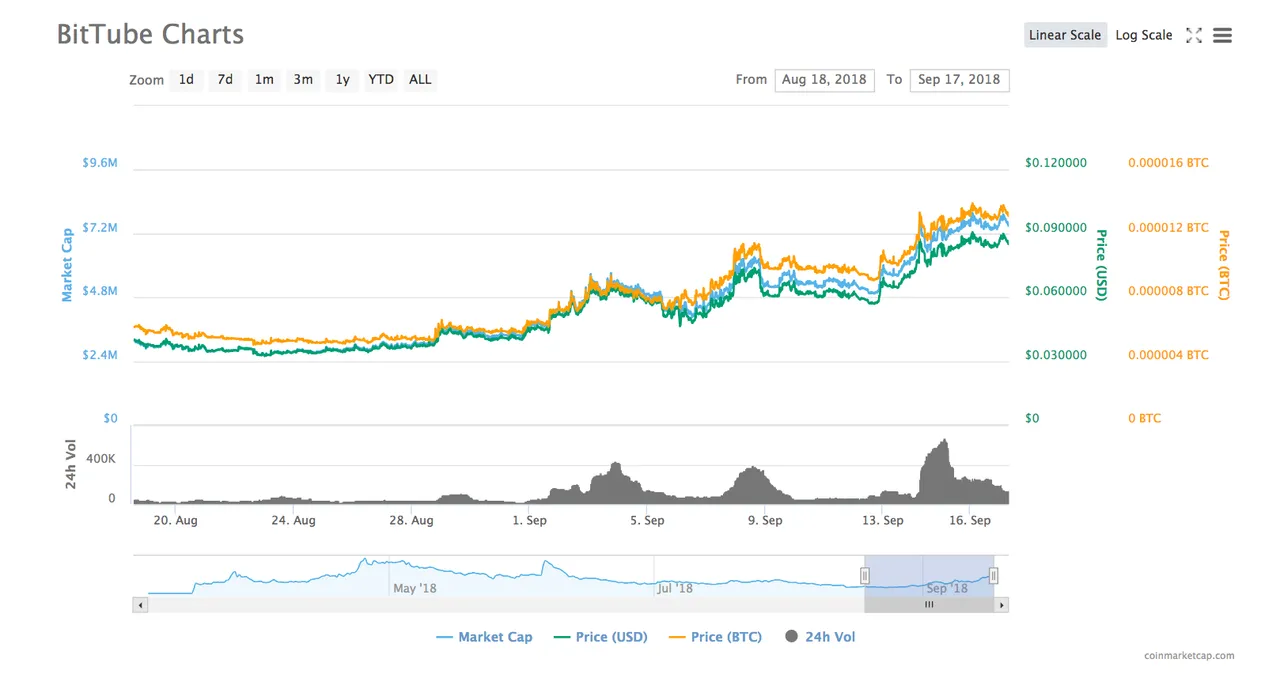
Task: Set zoom to 1d
Action: point(186,79)
